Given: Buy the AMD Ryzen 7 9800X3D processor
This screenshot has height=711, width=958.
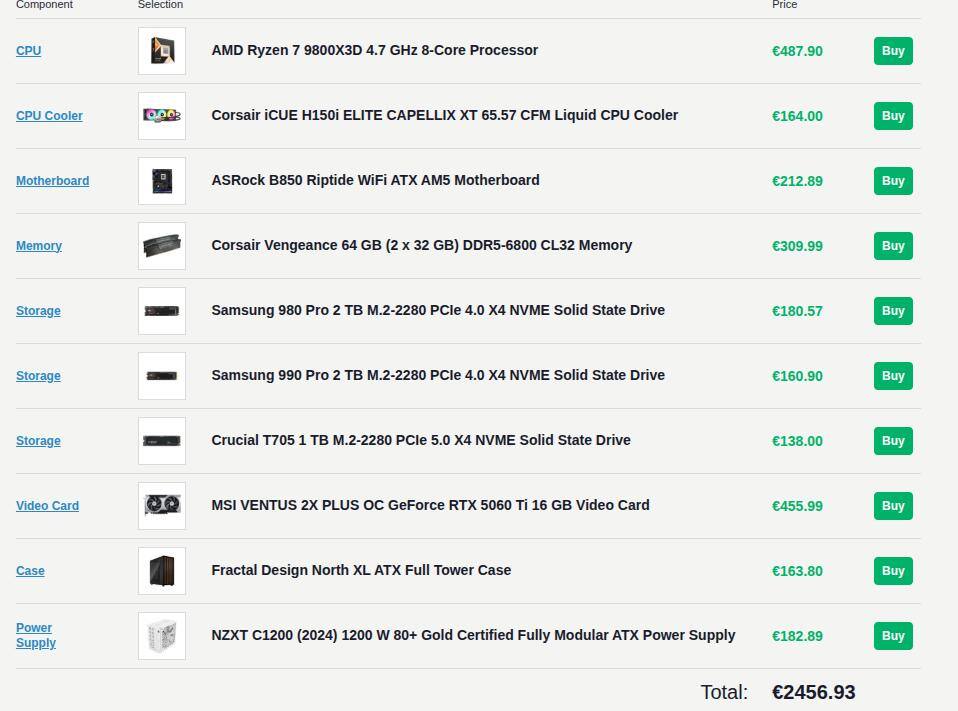Looking at the screenshot, I should [x=893, y=51].
